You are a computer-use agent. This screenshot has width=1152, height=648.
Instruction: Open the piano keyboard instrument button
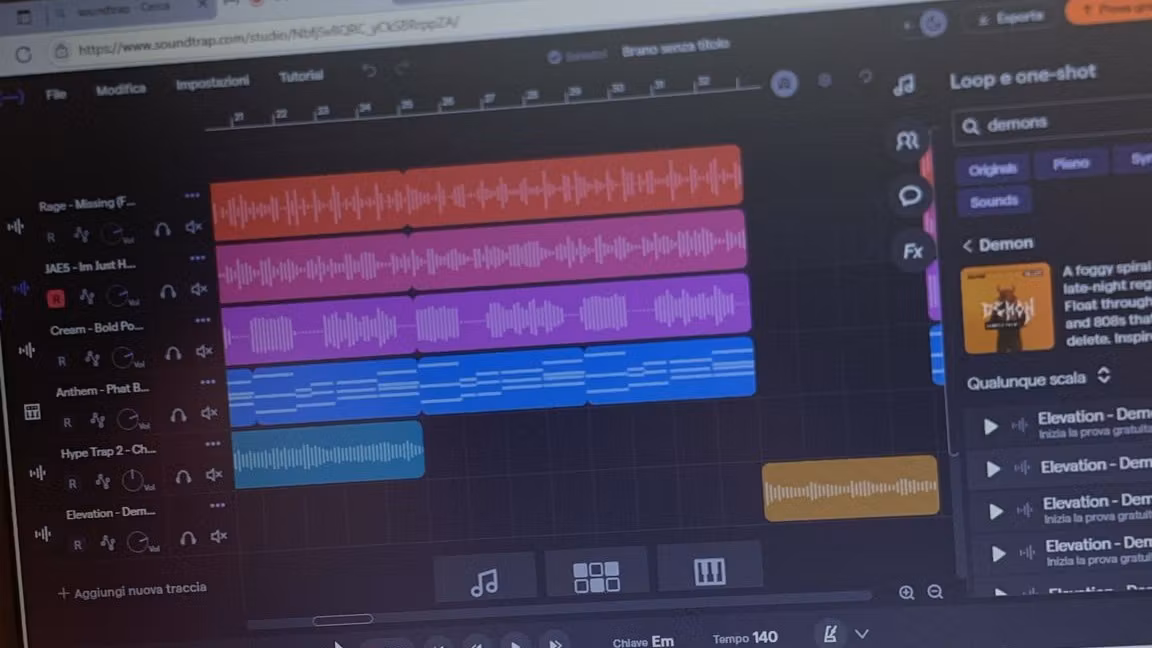click(709, 572)
